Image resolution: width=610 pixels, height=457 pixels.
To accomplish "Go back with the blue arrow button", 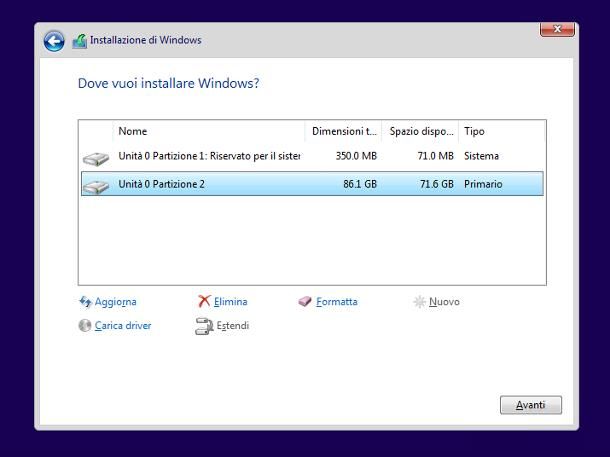I will pyautogui.click(x=54, y=41).
